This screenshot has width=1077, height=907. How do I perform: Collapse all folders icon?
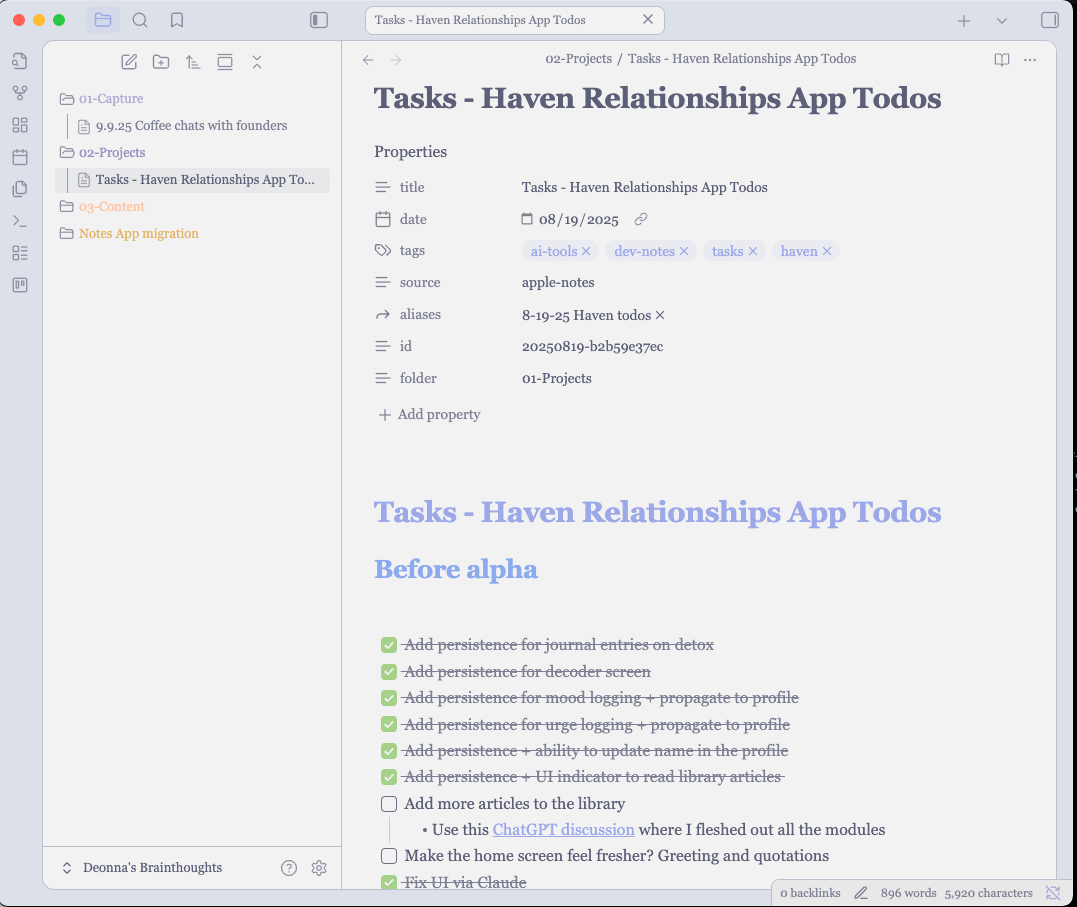click(257, 62)
